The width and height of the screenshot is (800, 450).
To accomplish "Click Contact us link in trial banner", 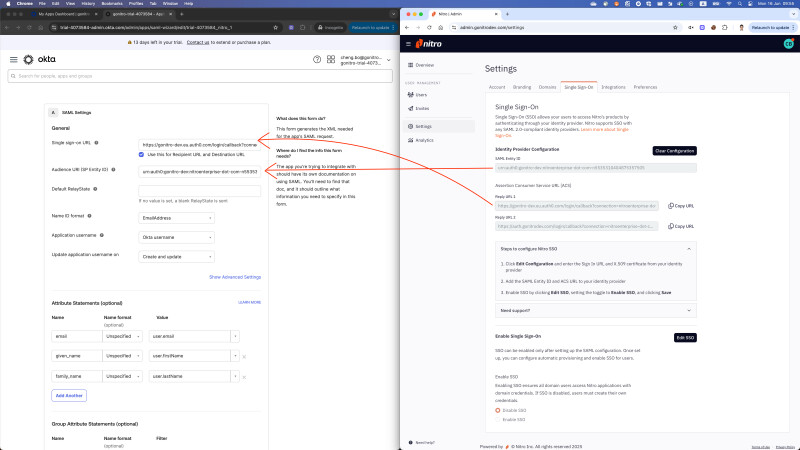I will (x=198, y=42).
